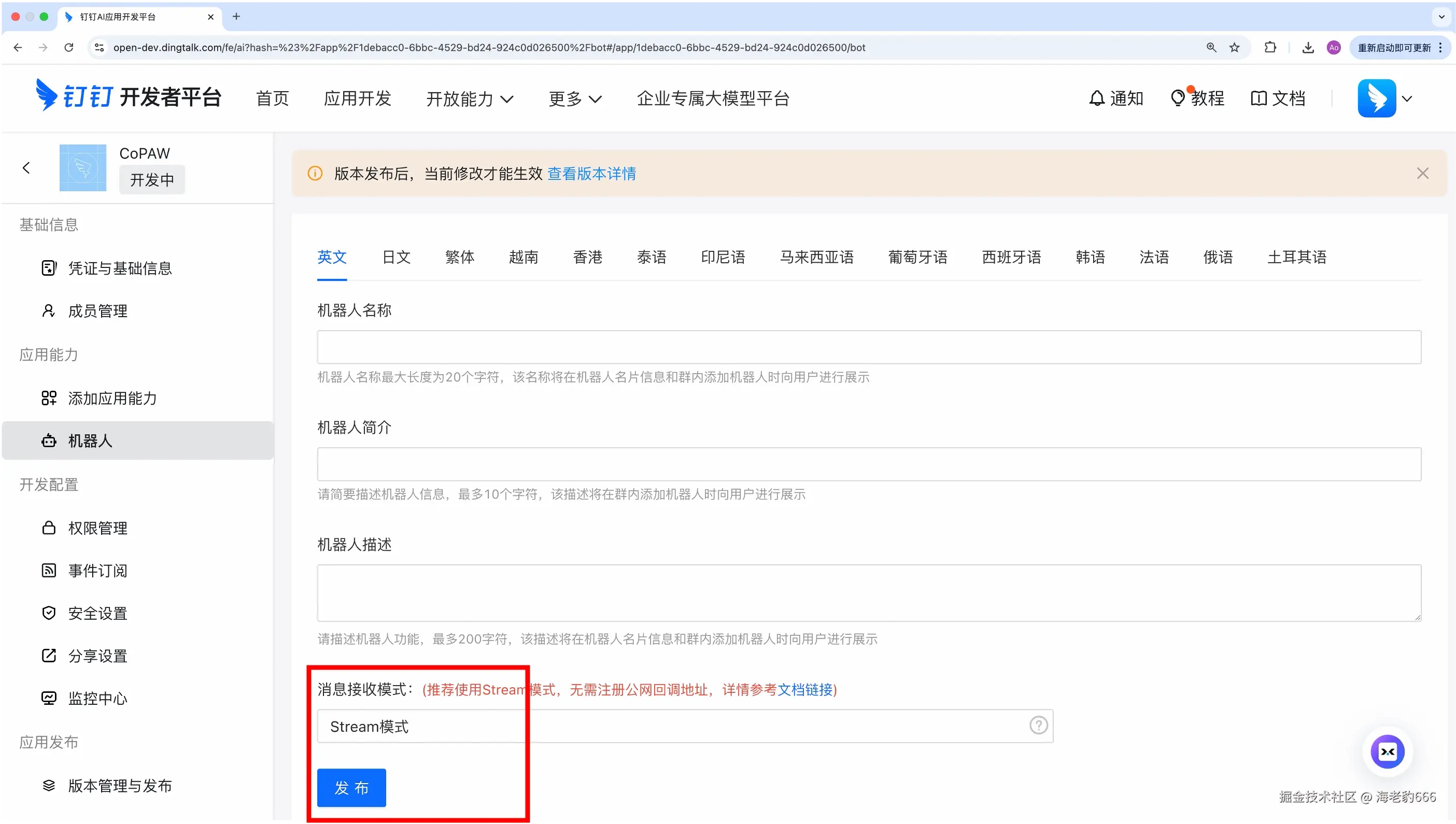Switch to the 泰语 language tab
1456x824 pixels.
pos(651,257)
